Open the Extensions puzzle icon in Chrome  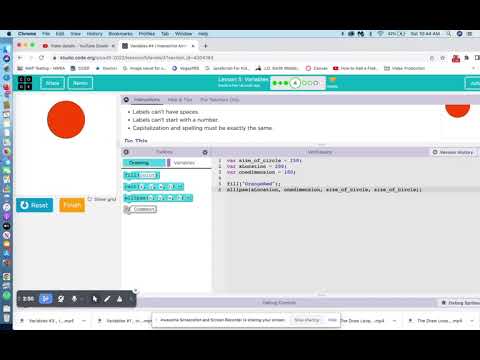[x=467, y=58]
